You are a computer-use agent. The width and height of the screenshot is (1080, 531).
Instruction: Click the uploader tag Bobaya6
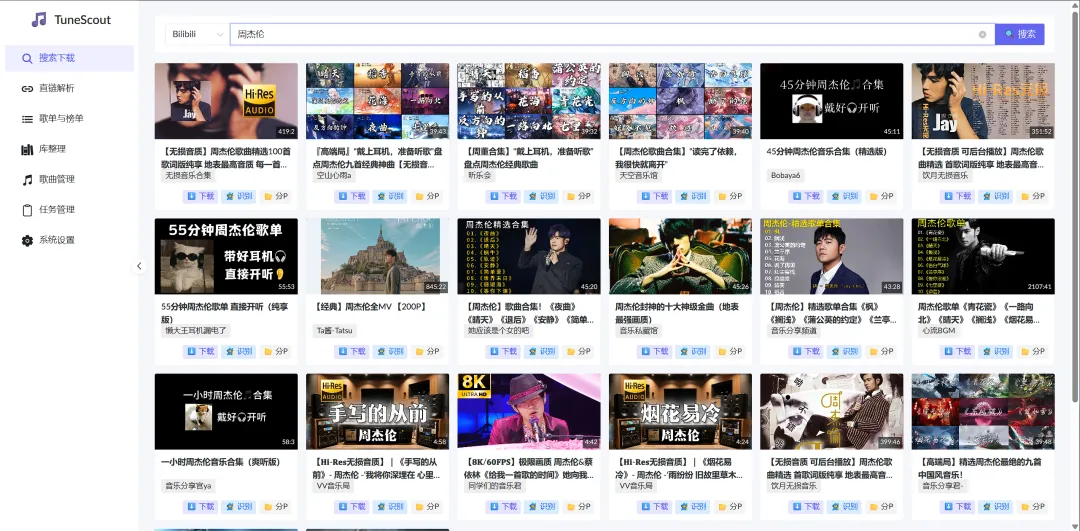pos(785,176)
